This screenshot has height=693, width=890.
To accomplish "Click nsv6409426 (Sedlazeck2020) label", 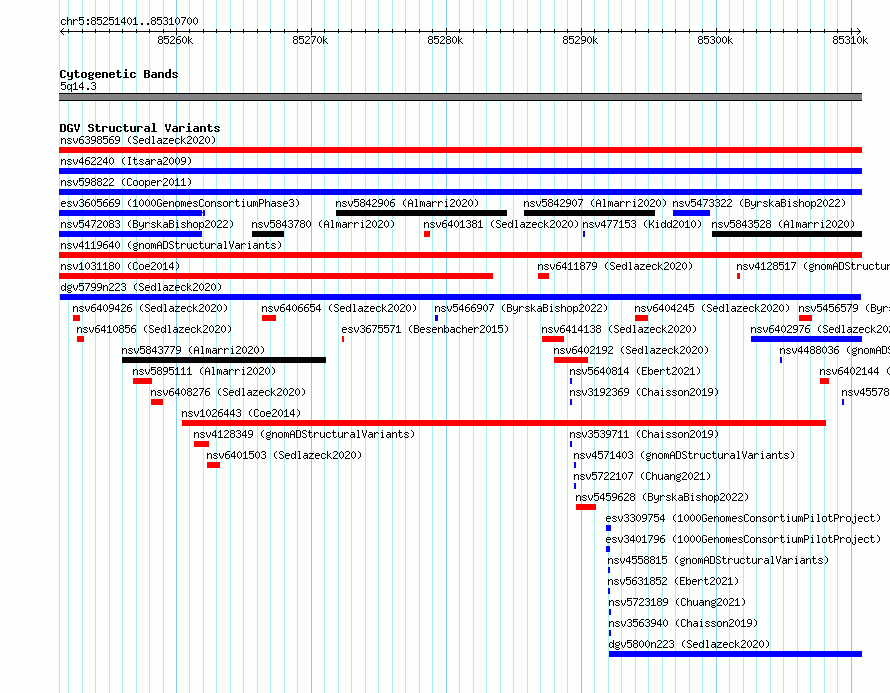I will [x=150, y=308].
